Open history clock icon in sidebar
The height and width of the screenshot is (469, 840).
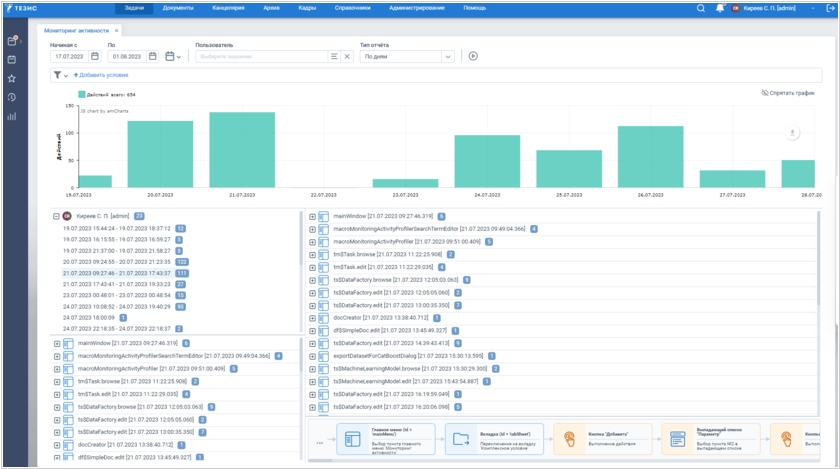[12, 97]
